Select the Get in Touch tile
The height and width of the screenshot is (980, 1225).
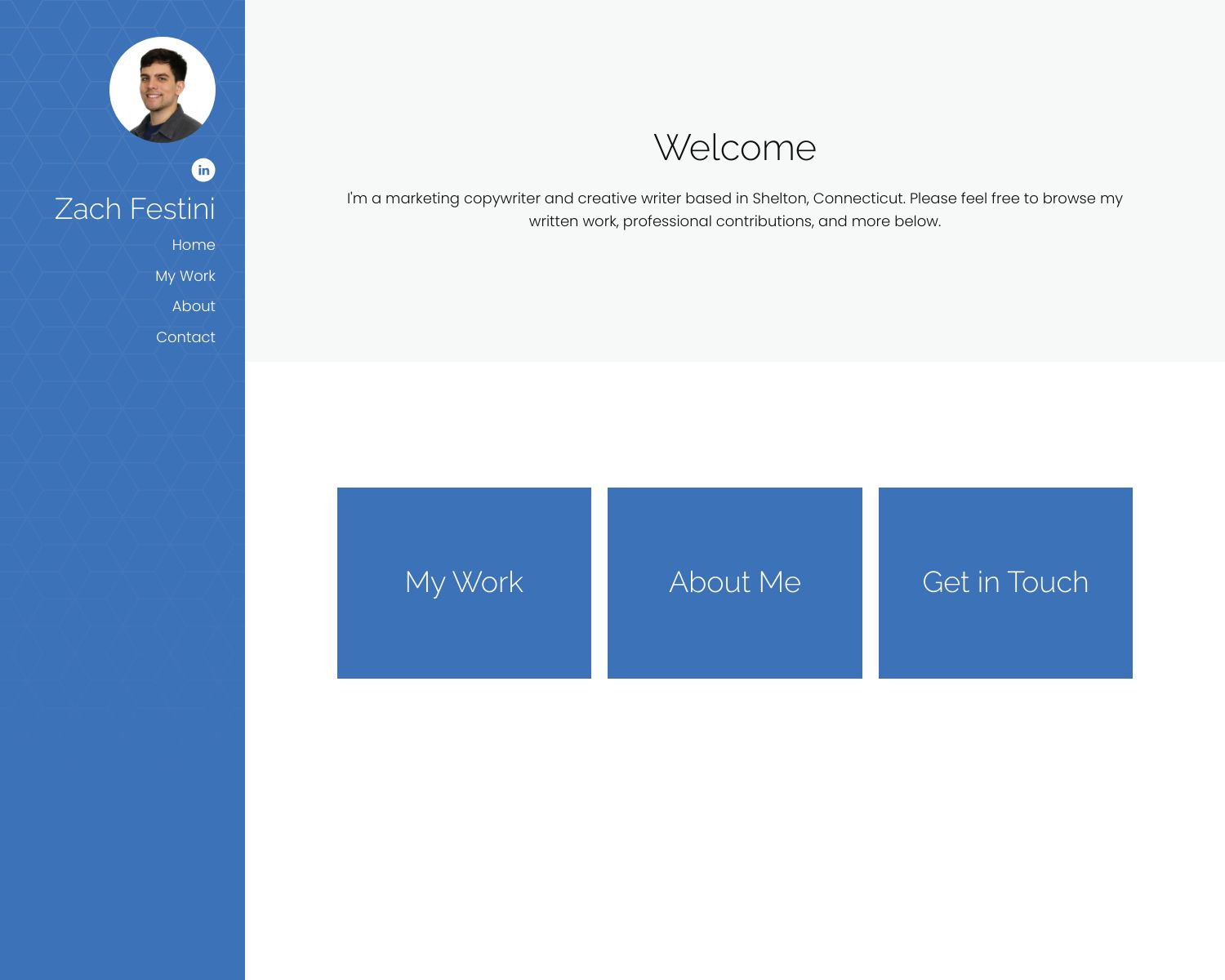pyautogui.click(x=1005, y=582)
